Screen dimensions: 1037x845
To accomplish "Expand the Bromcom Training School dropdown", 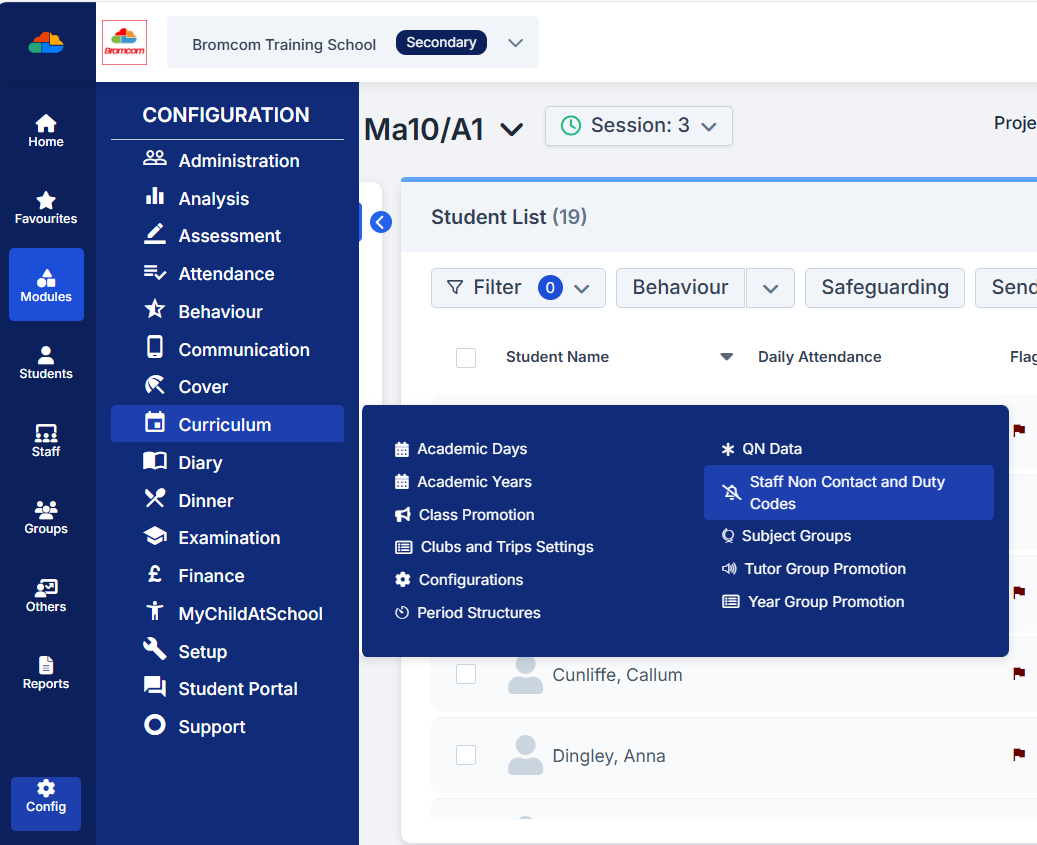I will (515, 43).
